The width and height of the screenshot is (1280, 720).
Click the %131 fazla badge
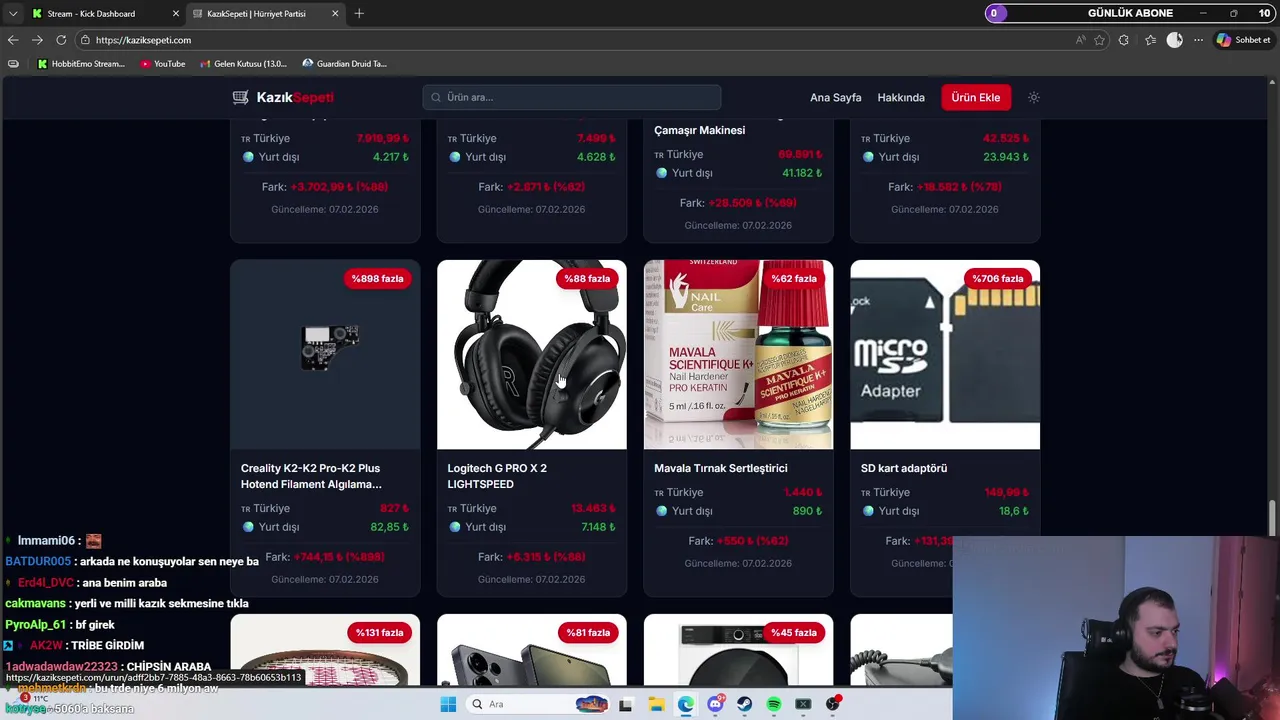click(x=379, y=633)
